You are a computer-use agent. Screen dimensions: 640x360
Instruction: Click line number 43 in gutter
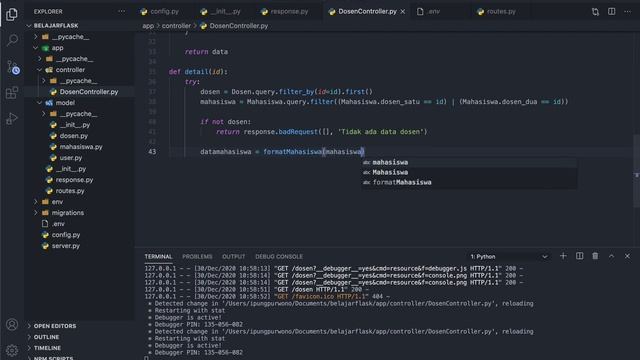click(152, 151)
